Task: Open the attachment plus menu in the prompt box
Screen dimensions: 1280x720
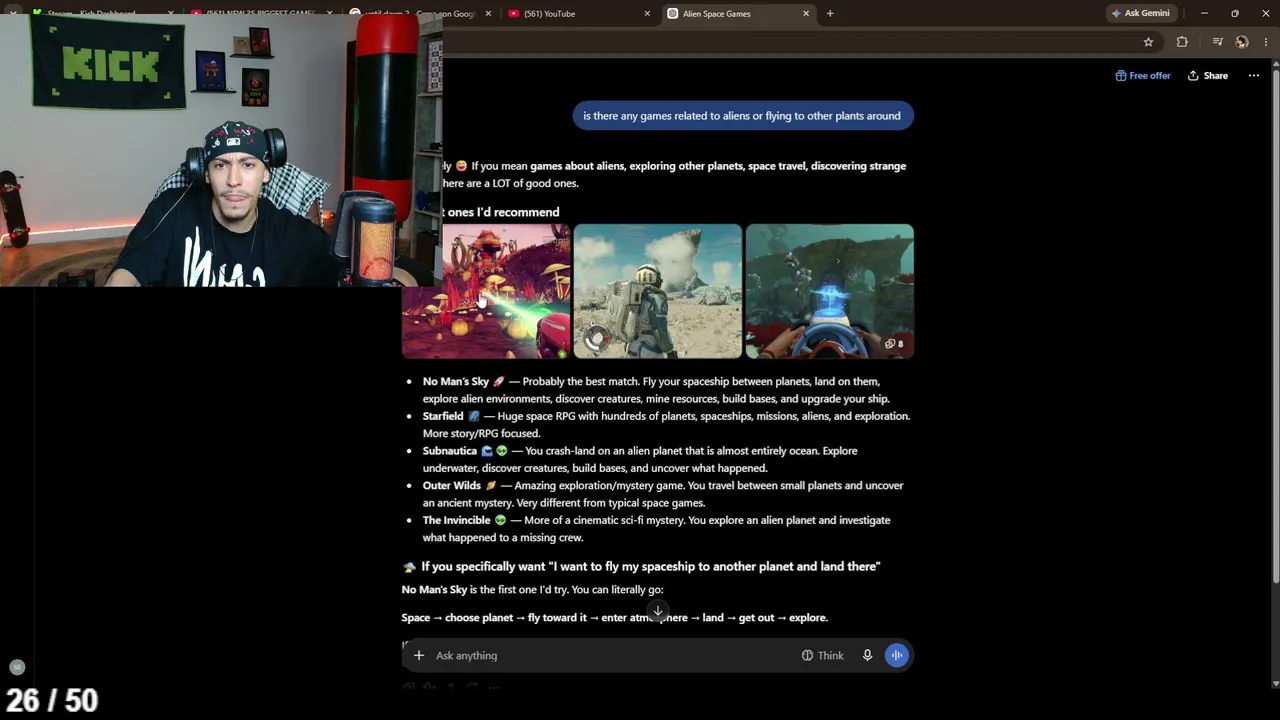Action: point(419,655)
